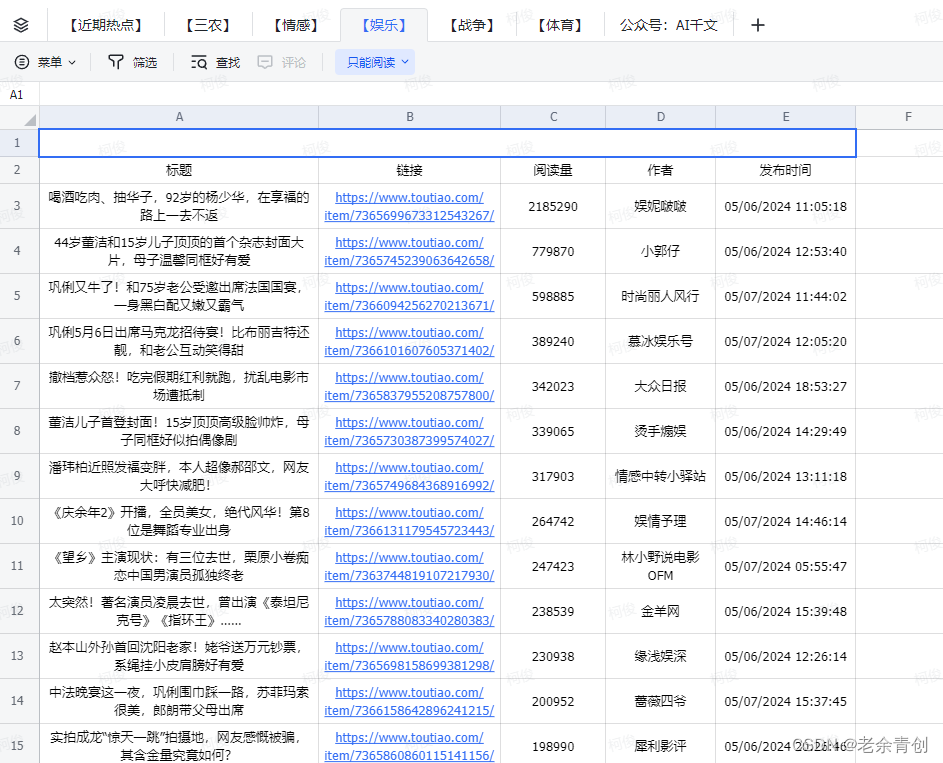This screenshot has height=763, width=943.
Task: Click the 发布时间 header cell
Action: coord(785,170)
